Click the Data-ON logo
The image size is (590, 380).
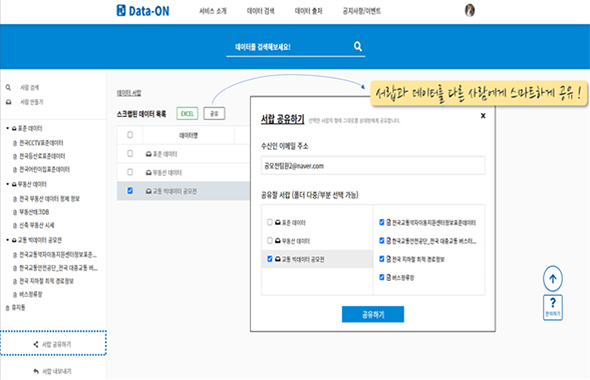tap(143, 11)
